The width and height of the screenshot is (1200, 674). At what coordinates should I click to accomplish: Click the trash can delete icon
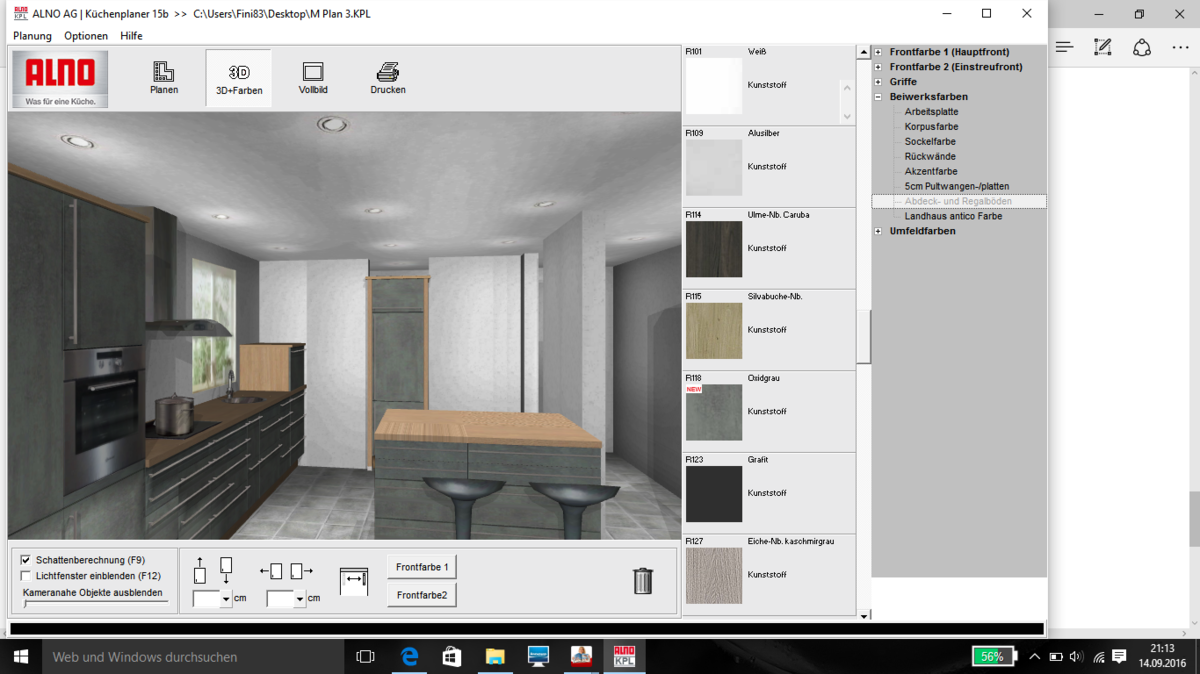point(643,580)
